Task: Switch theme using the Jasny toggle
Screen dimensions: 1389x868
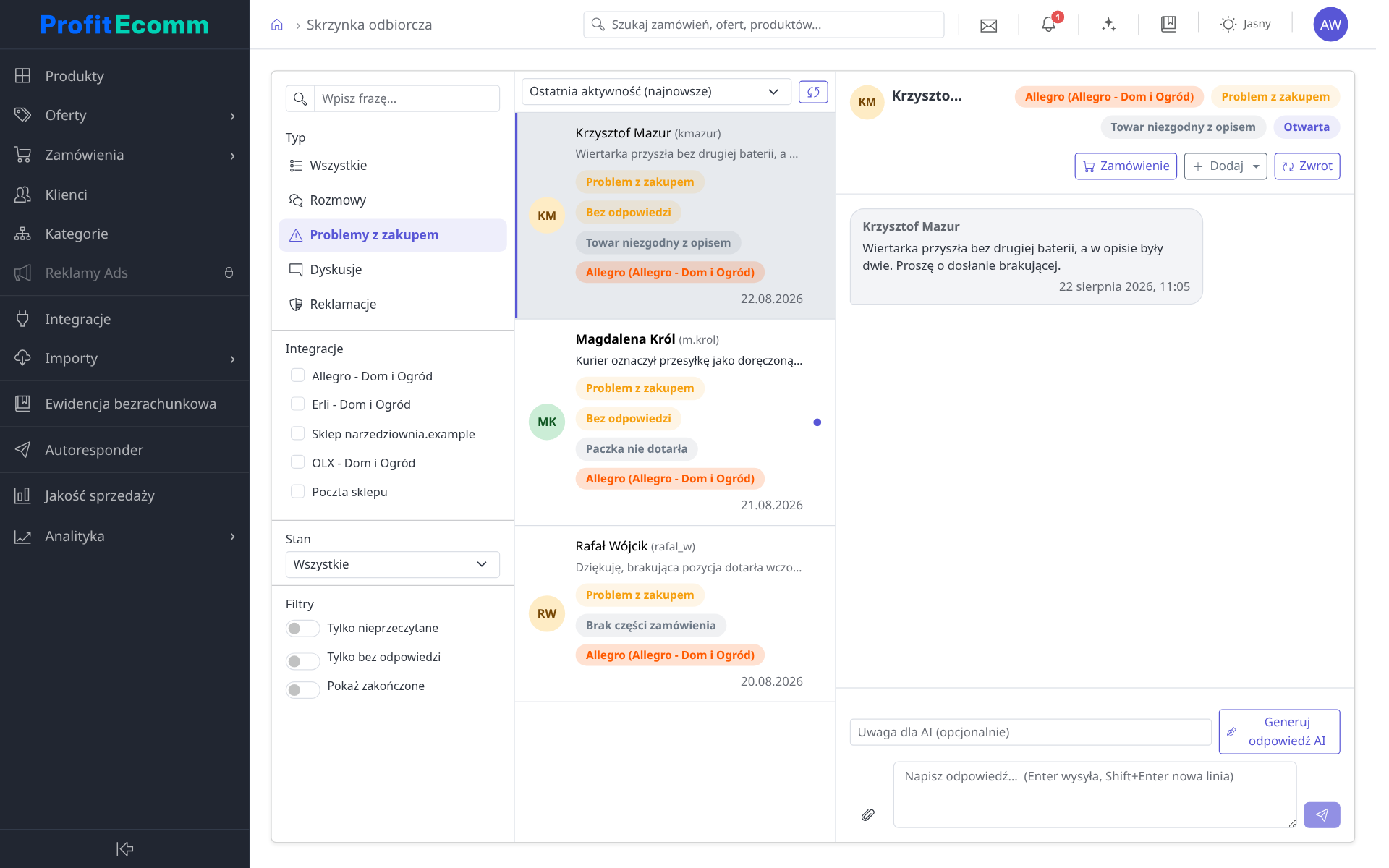Action: (x=1245, y=24)
